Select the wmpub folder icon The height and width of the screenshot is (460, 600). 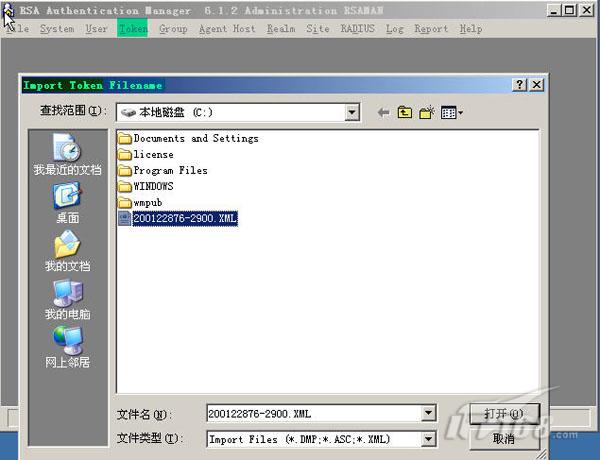[x=125, y=202]
